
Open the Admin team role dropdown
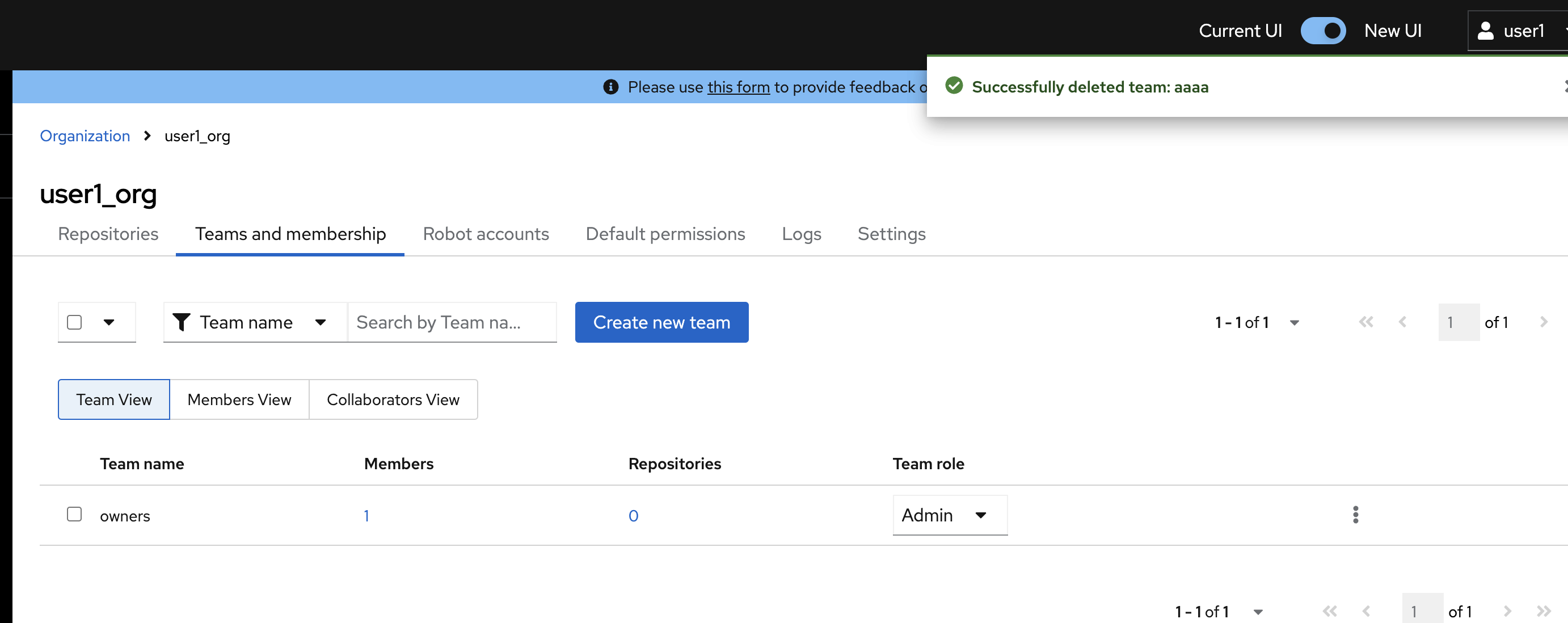pyautogui.click(x=949, y=515)
